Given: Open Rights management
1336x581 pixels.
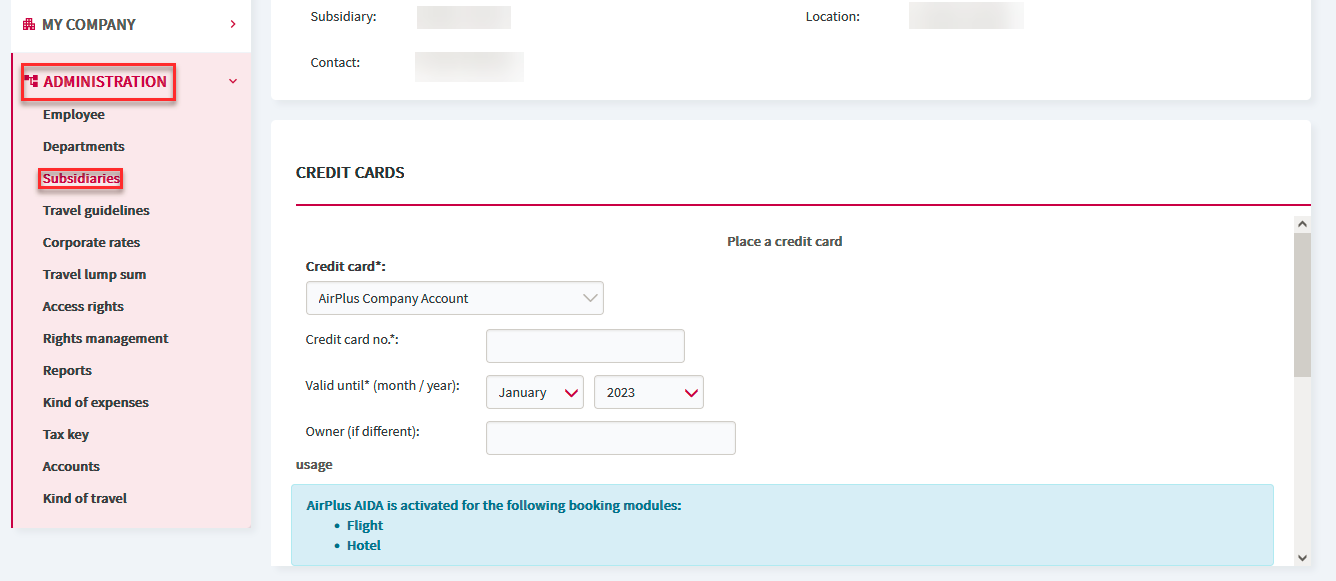Looking at the screenshot, I should tap(105, 338).
